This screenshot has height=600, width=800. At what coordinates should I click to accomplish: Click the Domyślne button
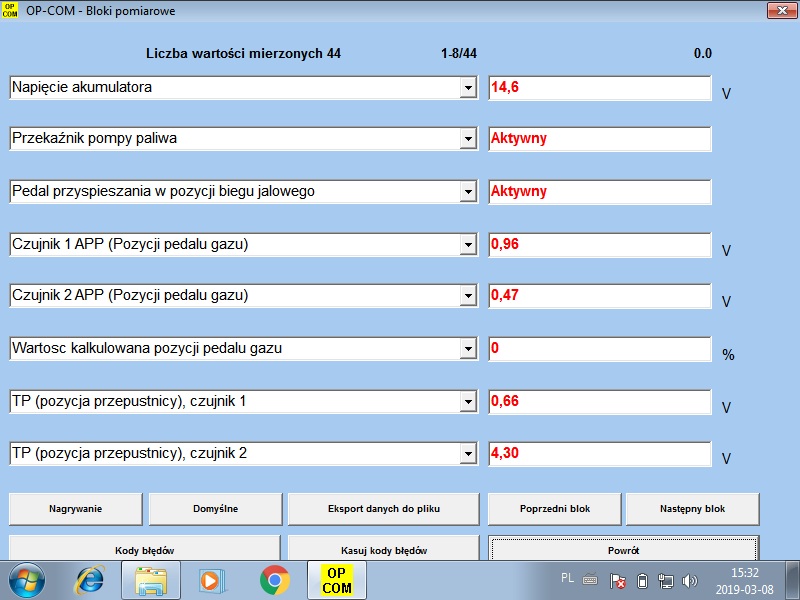(215, 509)
